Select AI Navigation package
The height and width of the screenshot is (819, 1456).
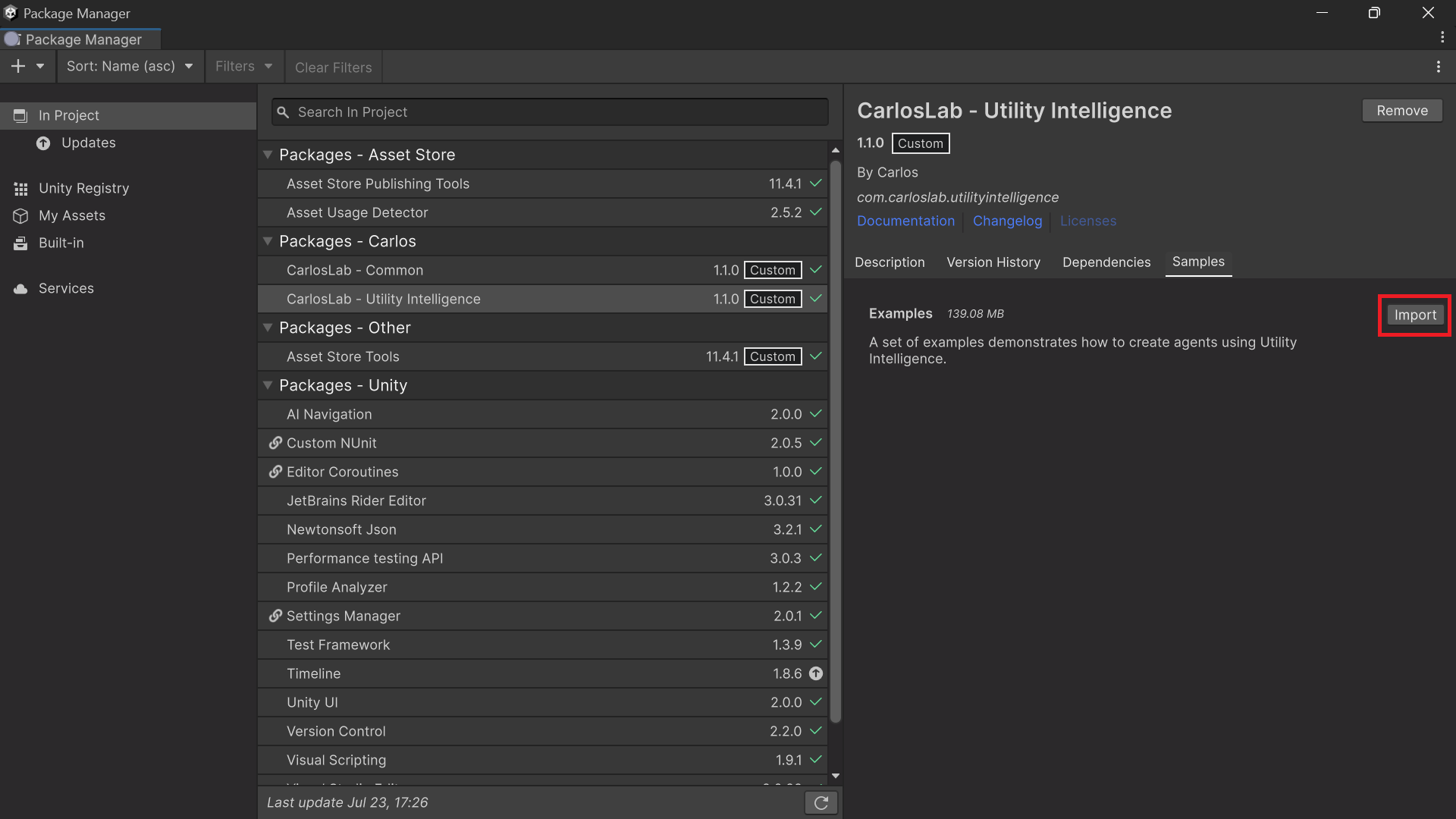point(543,414)
